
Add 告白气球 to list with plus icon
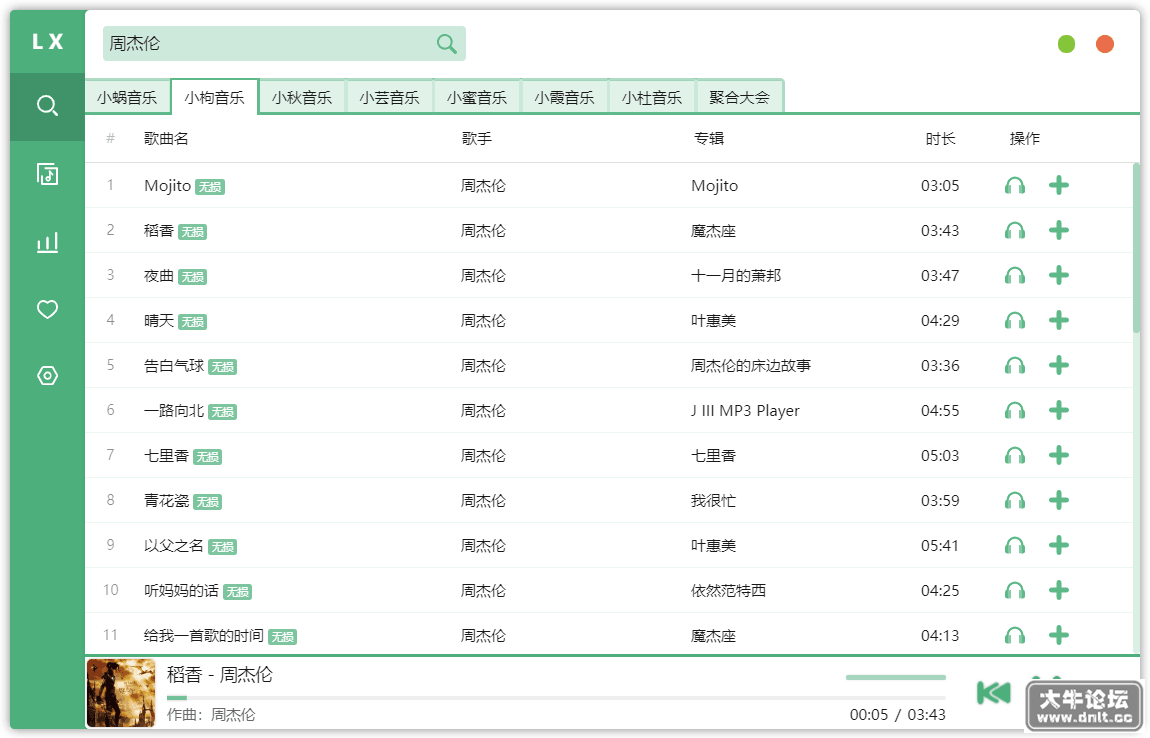[x=1058, y=365]
